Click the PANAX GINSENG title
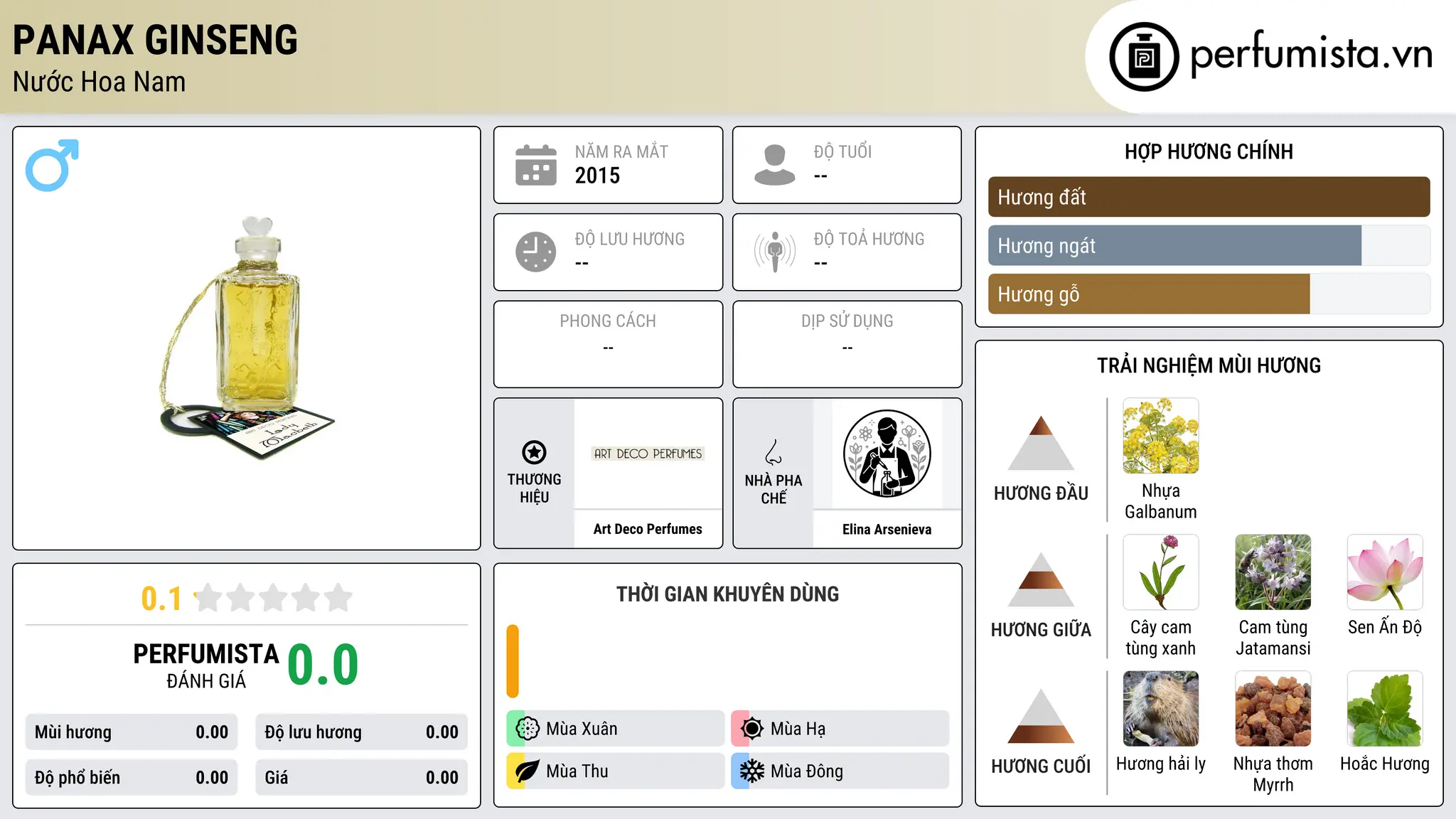The image size is (1456, 819). 155,40
